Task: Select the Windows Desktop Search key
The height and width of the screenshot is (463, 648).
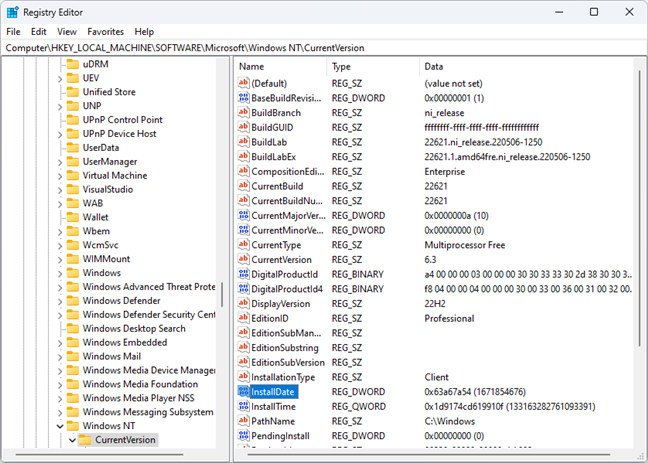Action: pos(134,329)
